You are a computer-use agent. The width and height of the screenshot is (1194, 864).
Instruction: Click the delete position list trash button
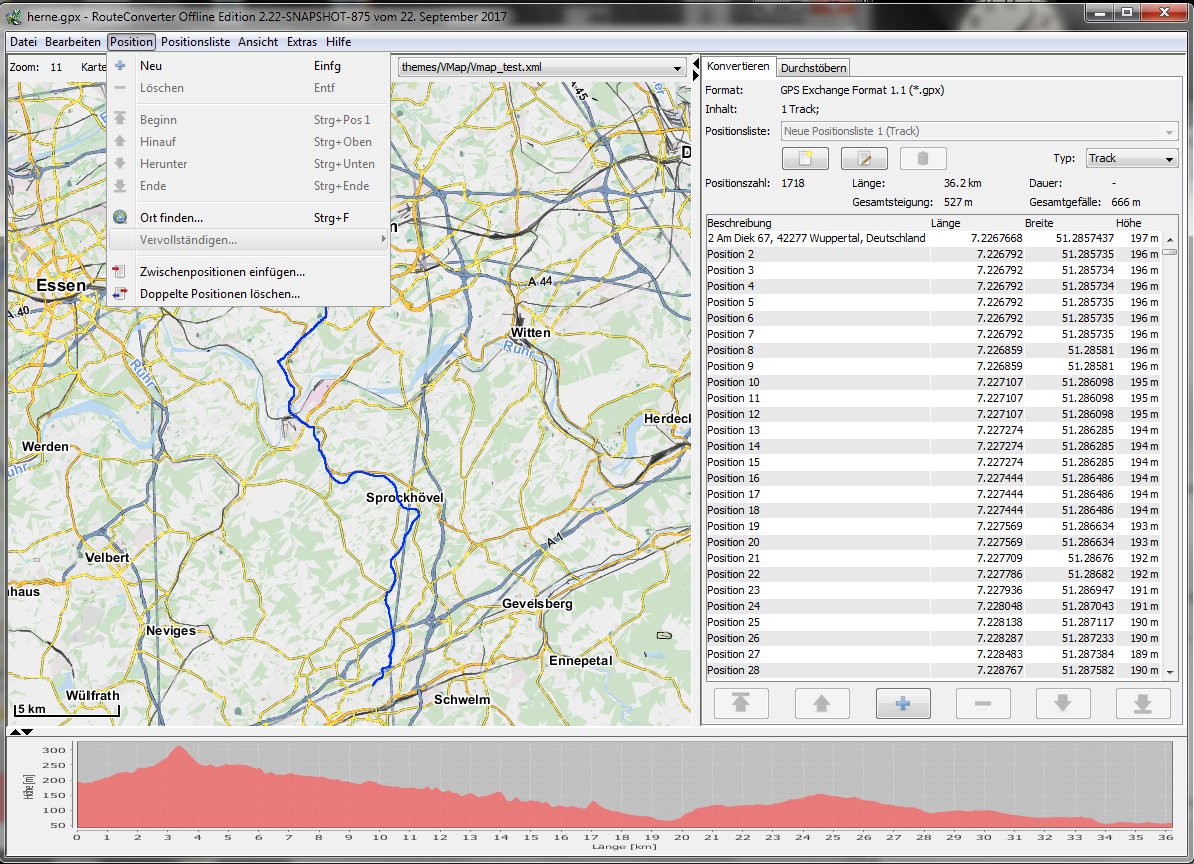click(x=923, y=158)
